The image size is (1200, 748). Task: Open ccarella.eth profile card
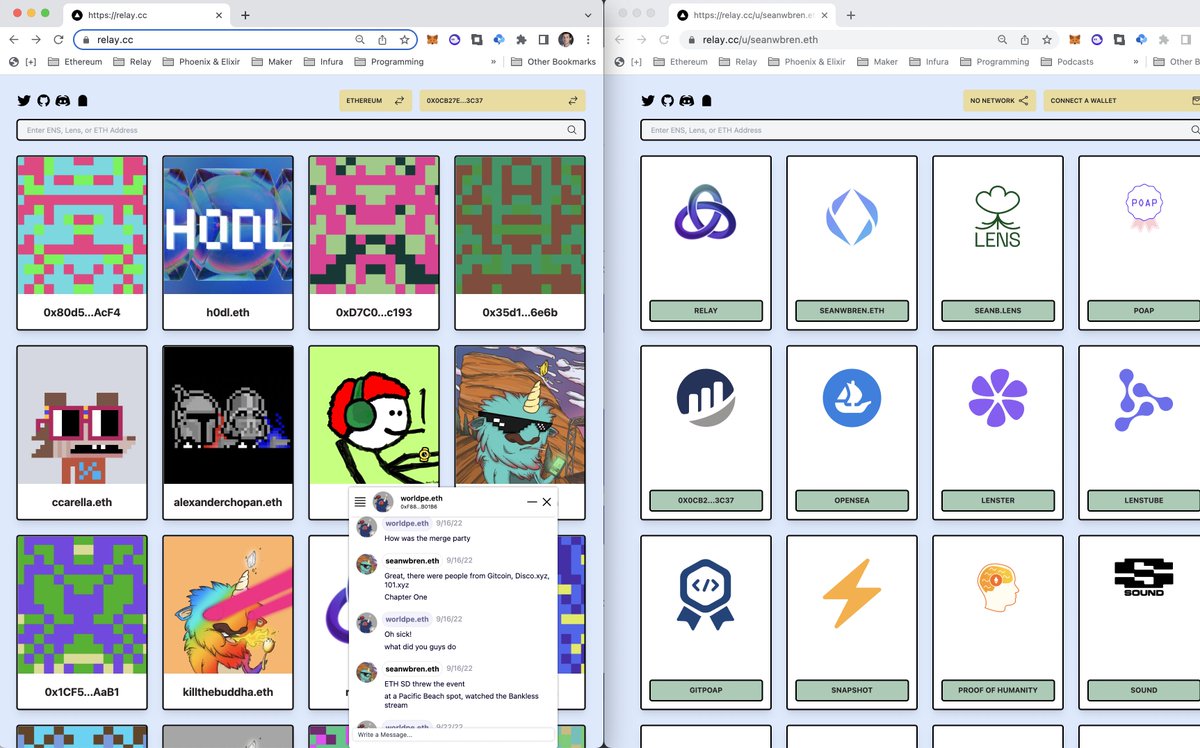(82, 432)
